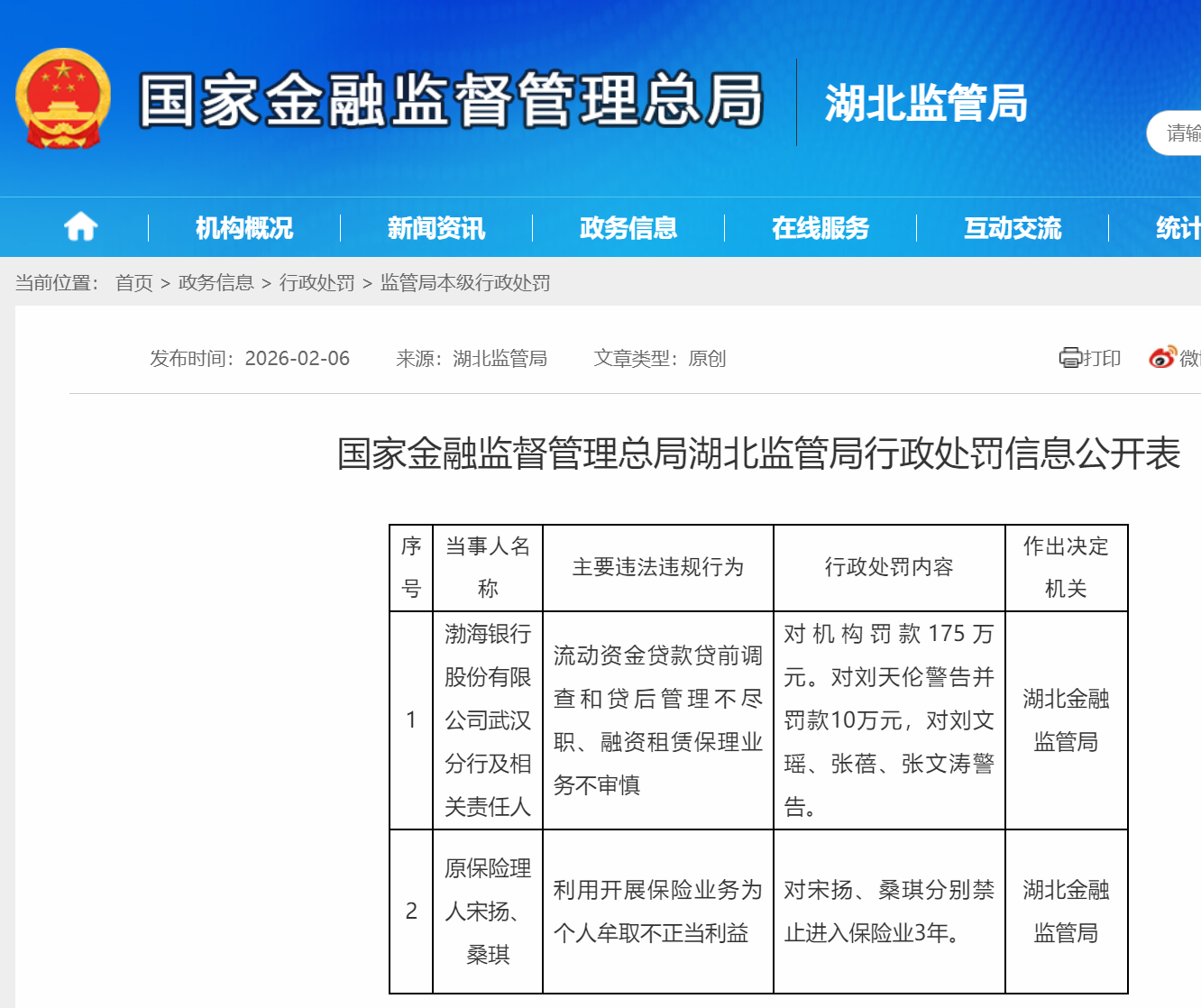Click the 政务信息 breadcrumb link
Image resolution: width=1201 pixels, height=1008 pixels.
pyautogui.click(x=216, y=283)
